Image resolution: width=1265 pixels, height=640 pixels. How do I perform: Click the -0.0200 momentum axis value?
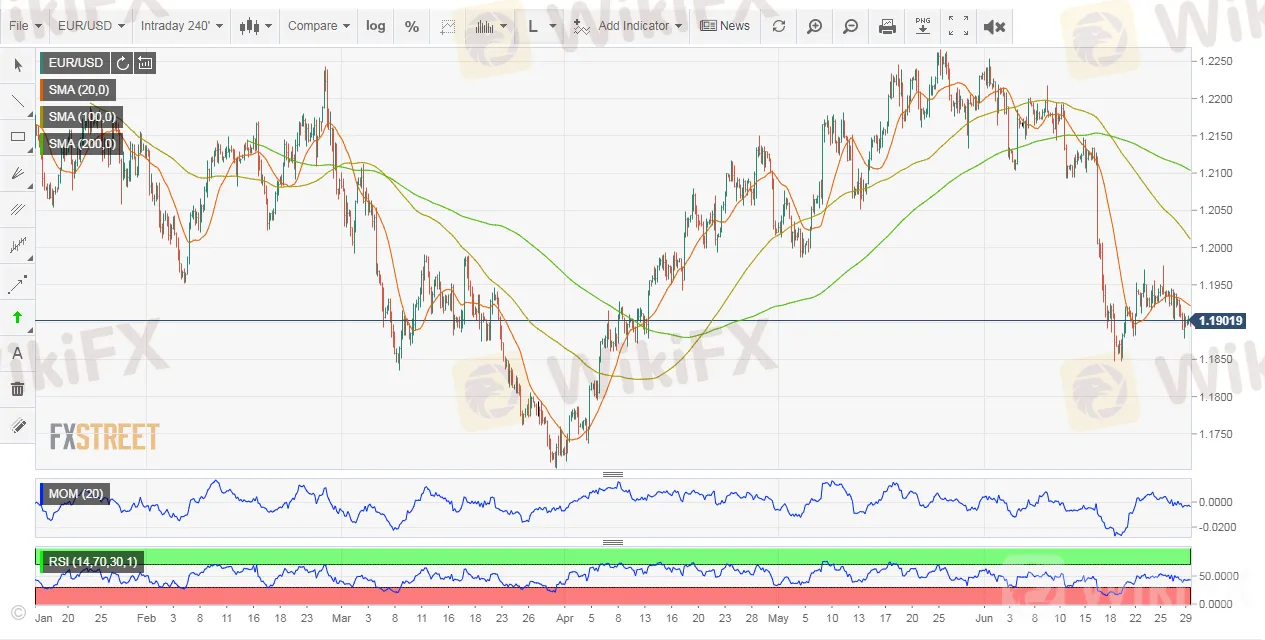point(1219,527)
